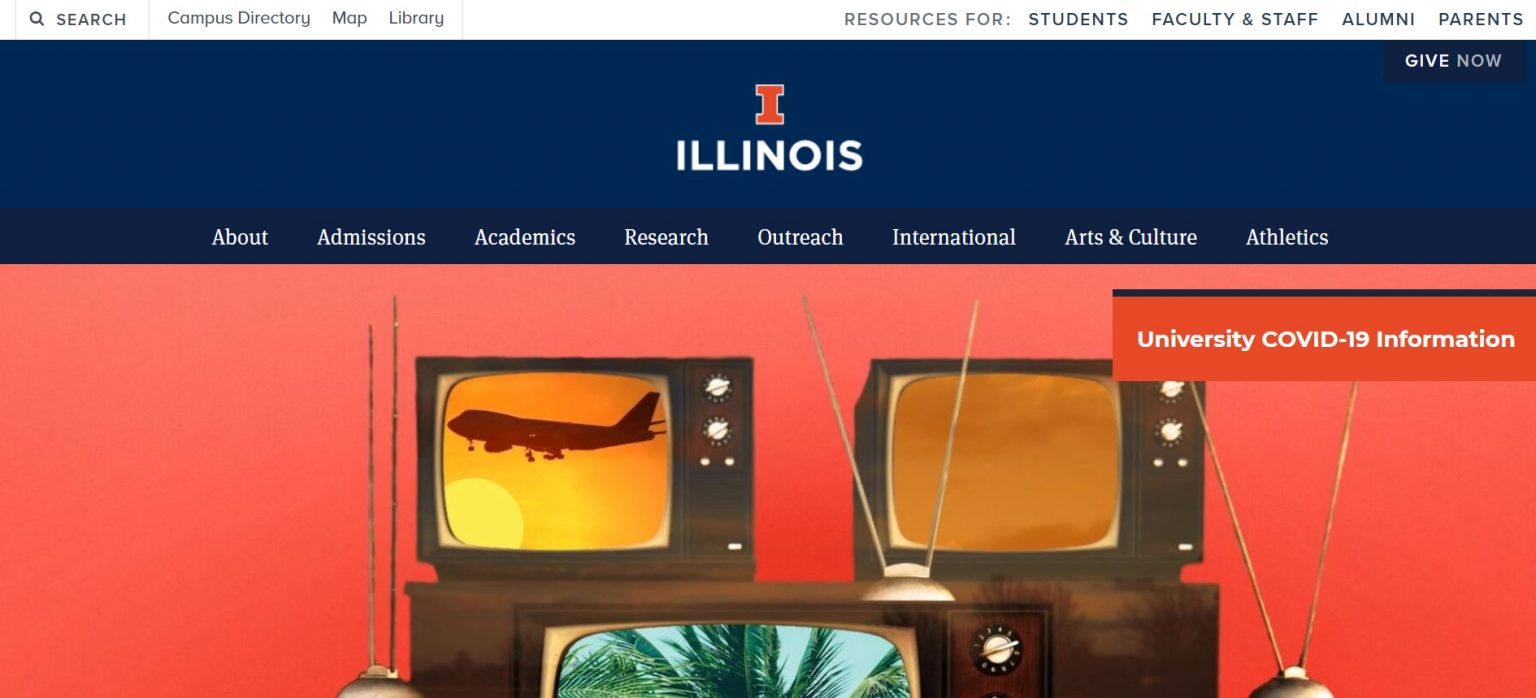Viewport: 1536px width, 698px height.
Task: Click the search magnifying glass icon
Action: [37, 19]
